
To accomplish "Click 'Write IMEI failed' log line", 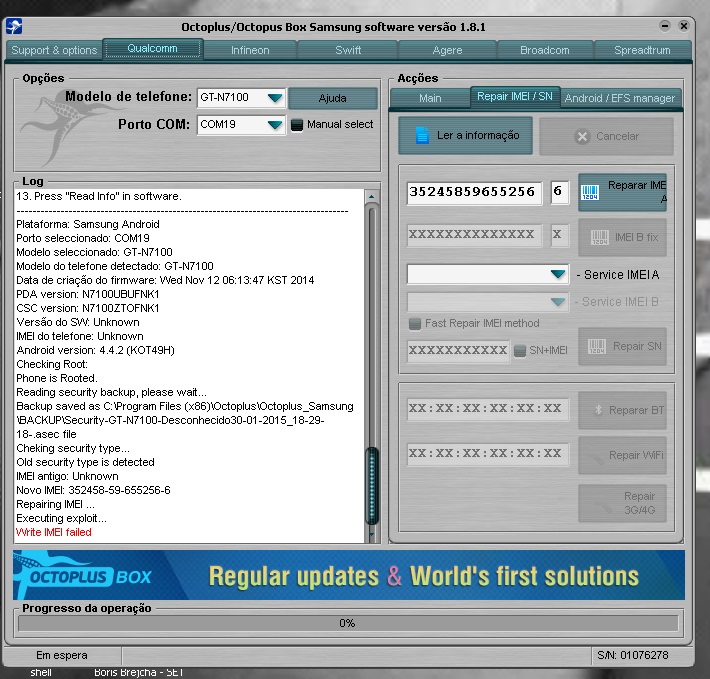I will click(54, 532).
